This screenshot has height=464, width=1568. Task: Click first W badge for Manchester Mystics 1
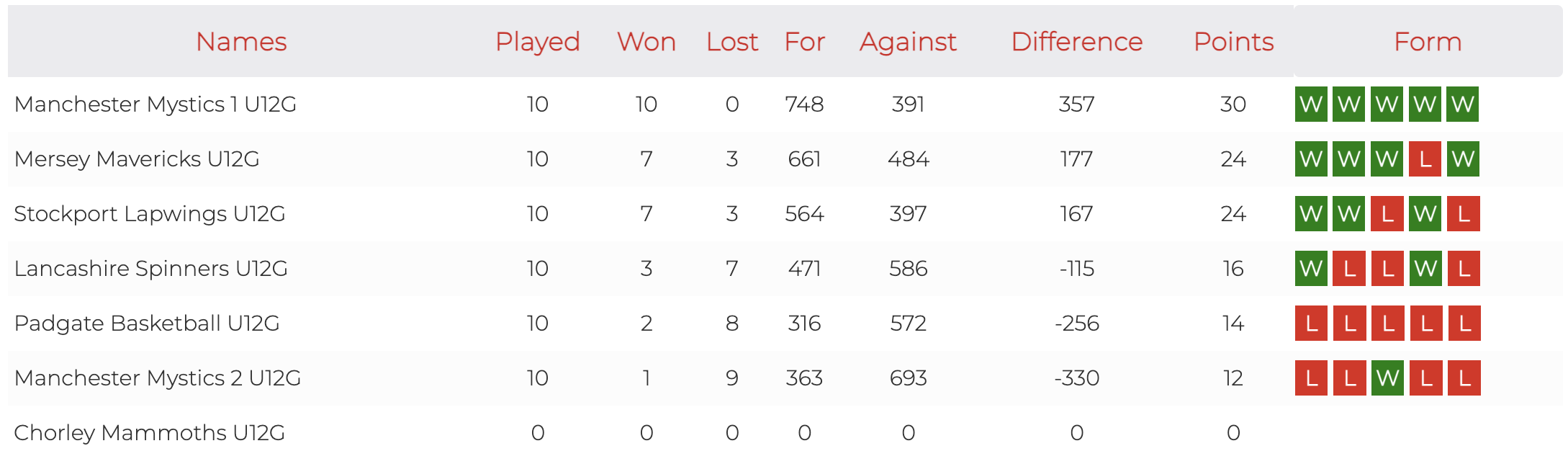tap(1311, 104)
